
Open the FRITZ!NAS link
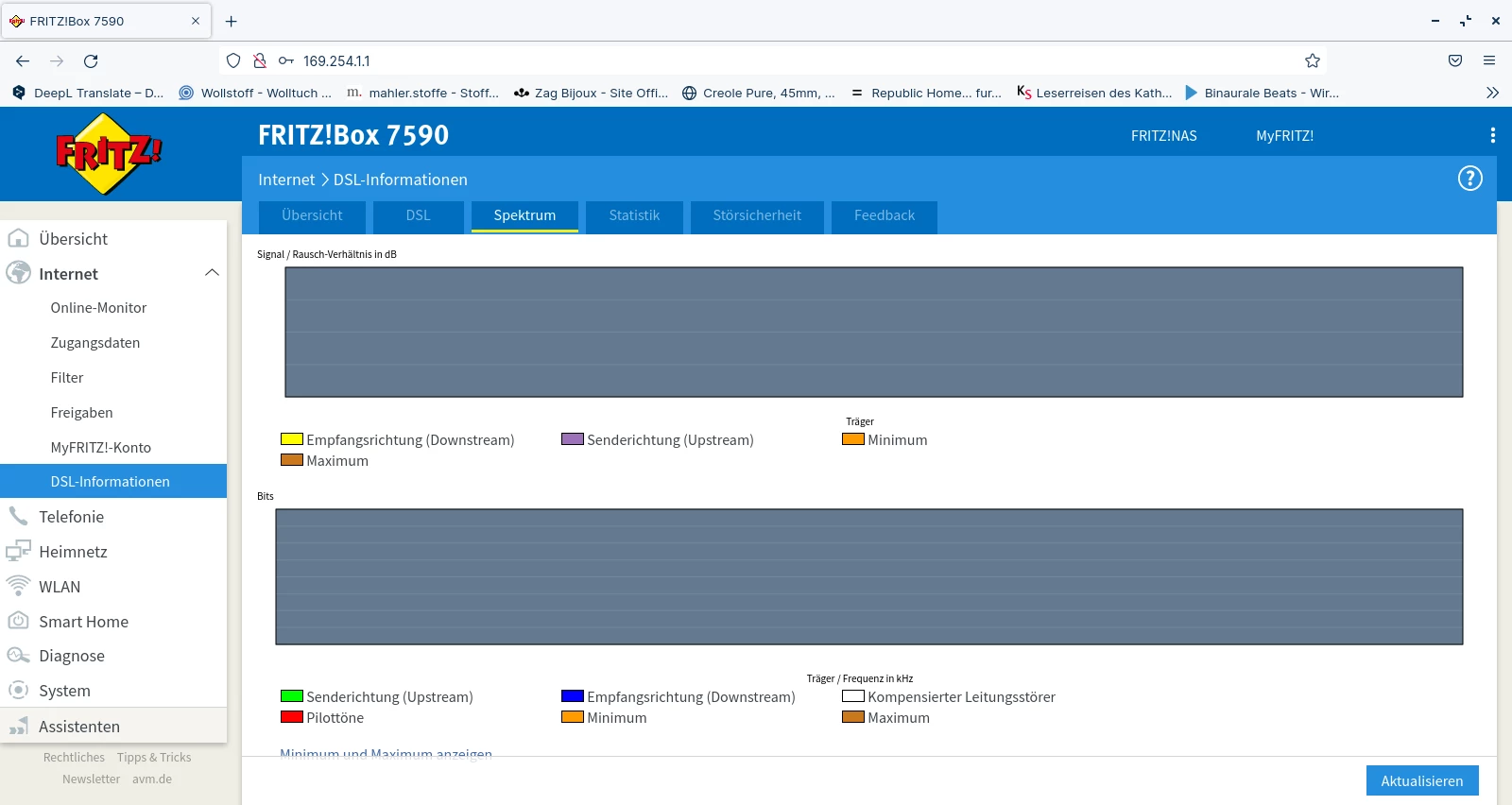[x=1164, y=136]
